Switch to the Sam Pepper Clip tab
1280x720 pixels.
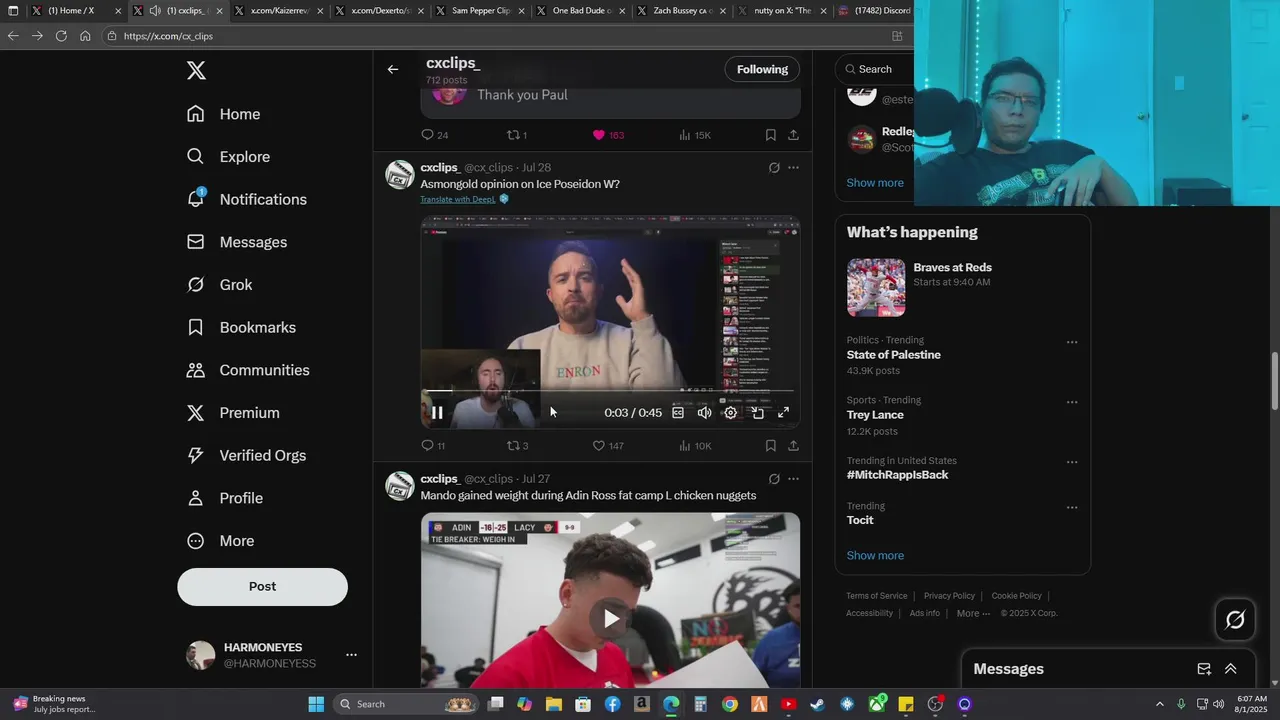point(477,11)
